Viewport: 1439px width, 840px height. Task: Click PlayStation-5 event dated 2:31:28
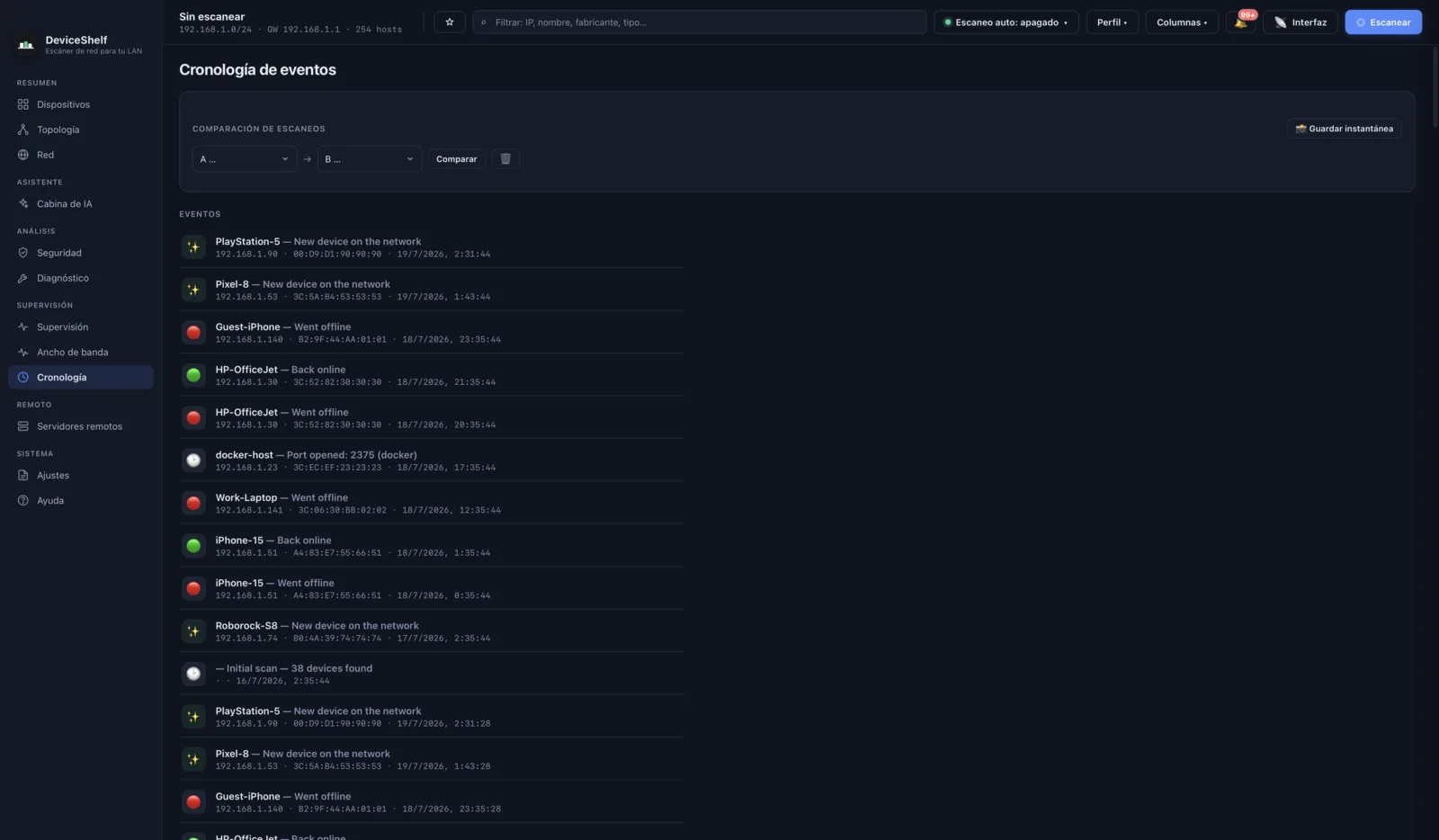pyautogui.click(x=432, y=717)
